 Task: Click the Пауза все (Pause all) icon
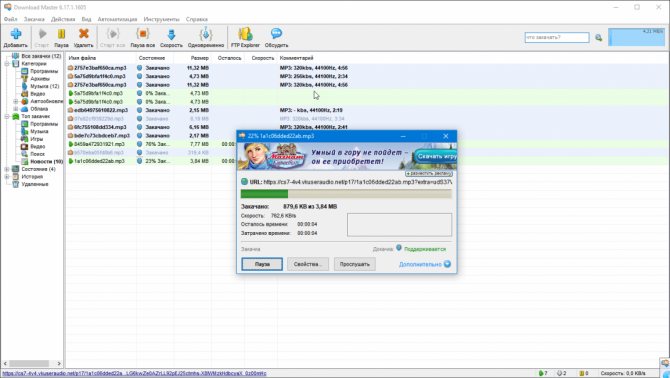pos(142,34)
